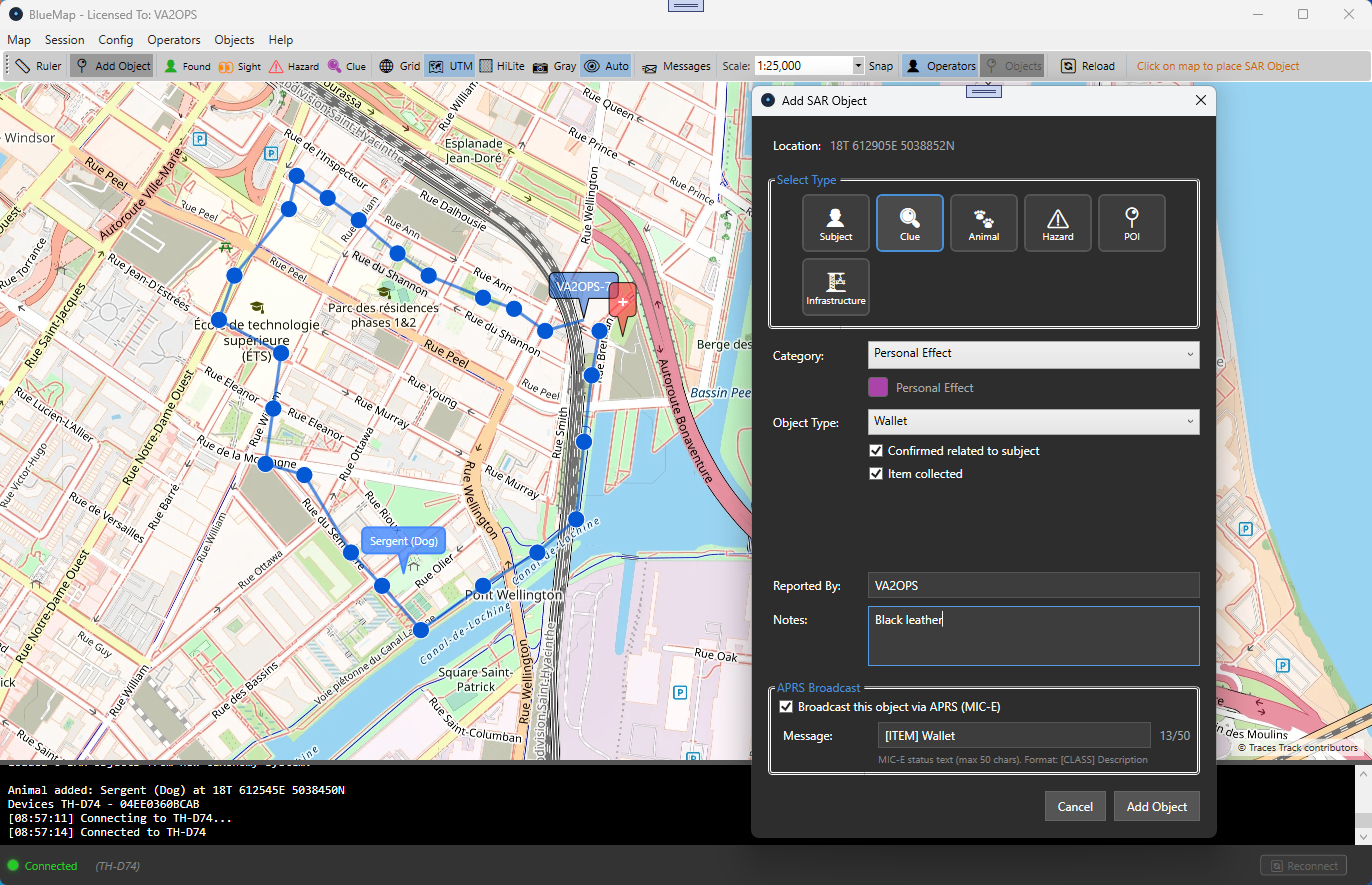Open the Map menu
Screen dimensions: 1372x885
pyautogui.click(x=19, y=40)
